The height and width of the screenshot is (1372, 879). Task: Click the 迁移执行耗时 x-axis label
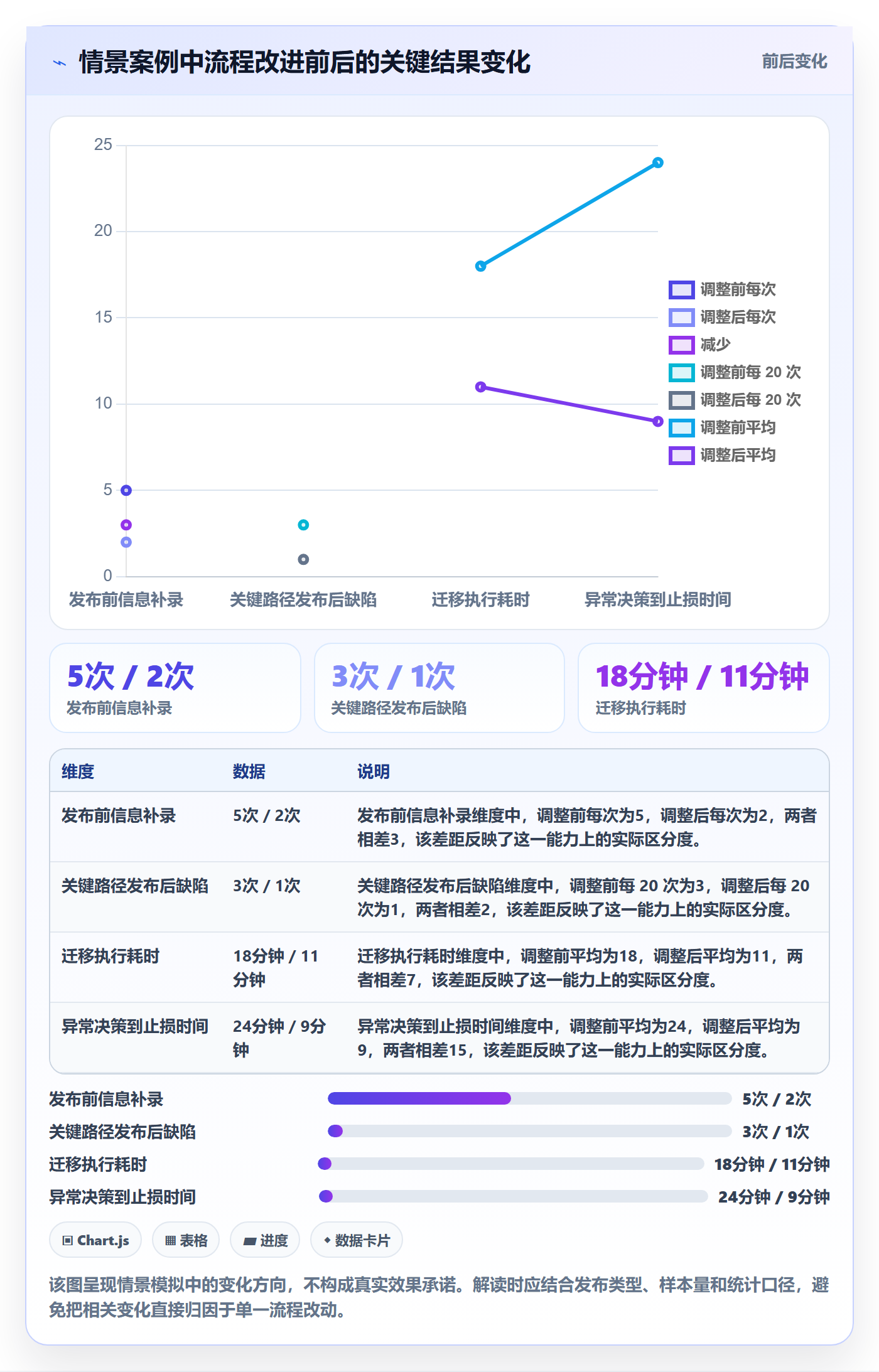tap(480, 599)
